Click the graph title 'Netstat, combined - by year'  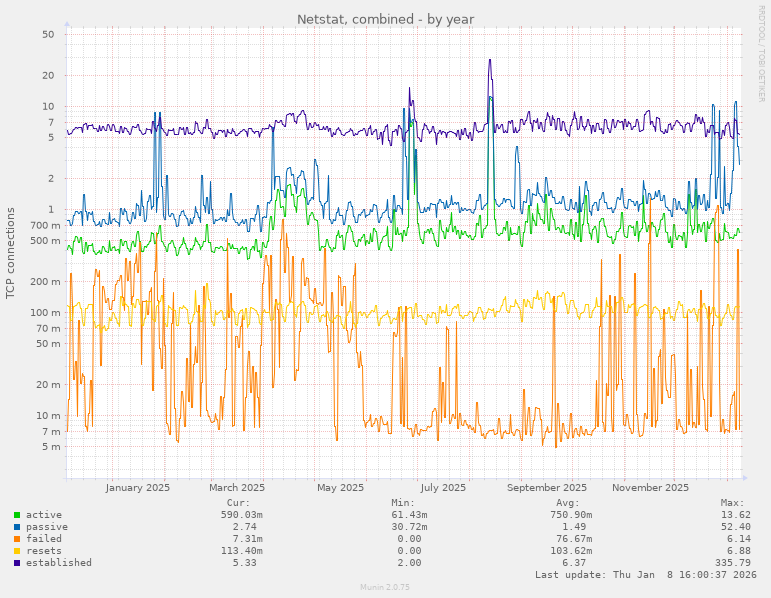pos(386,19)
